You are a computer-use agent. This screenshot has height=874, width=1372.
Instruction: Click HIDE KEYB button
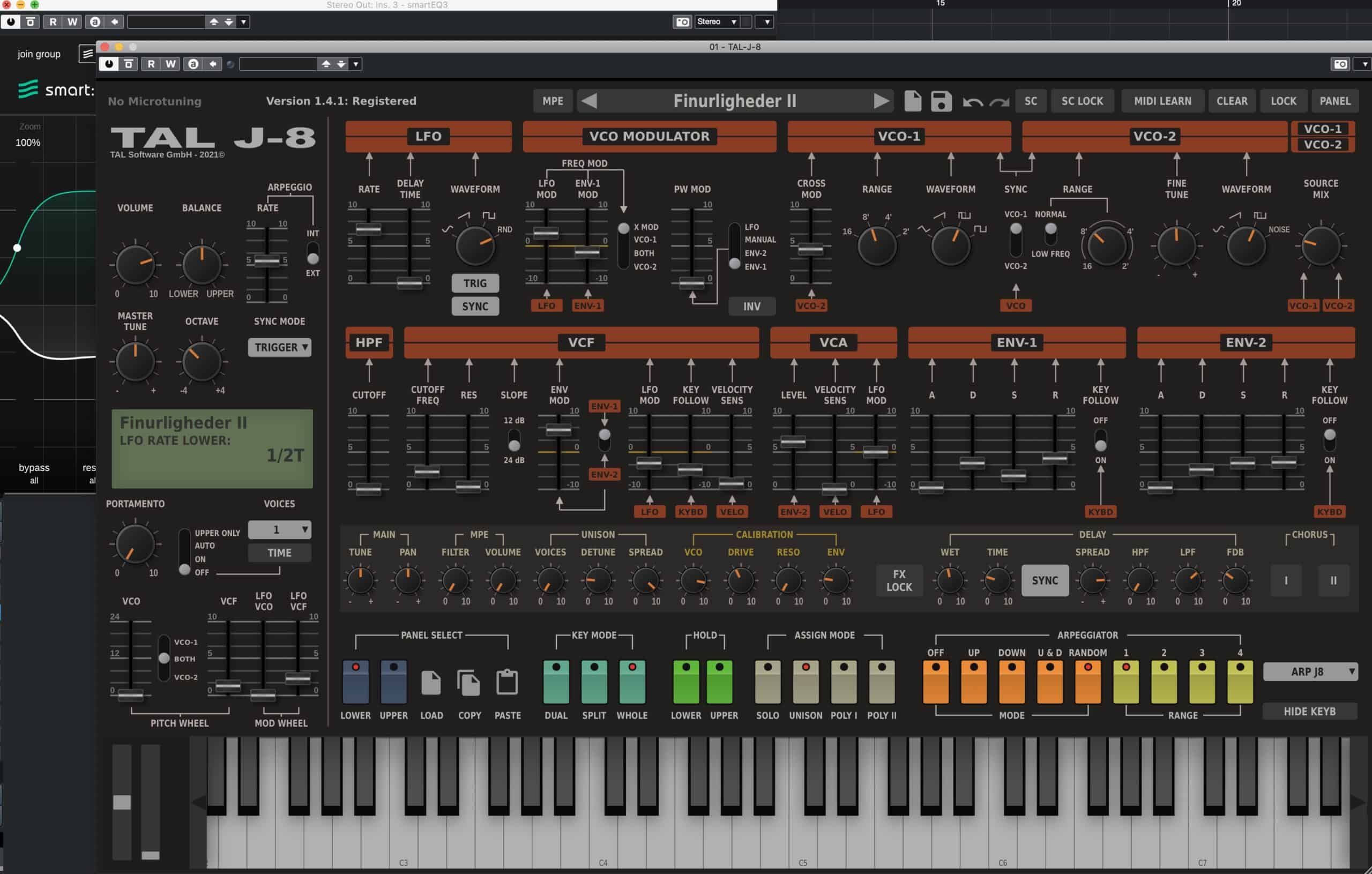tap(1309, 711)
